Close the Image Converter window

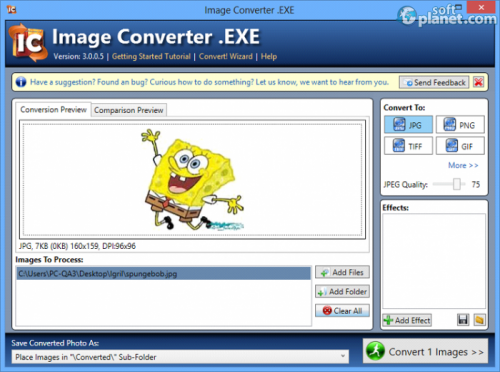pos(481,8)
